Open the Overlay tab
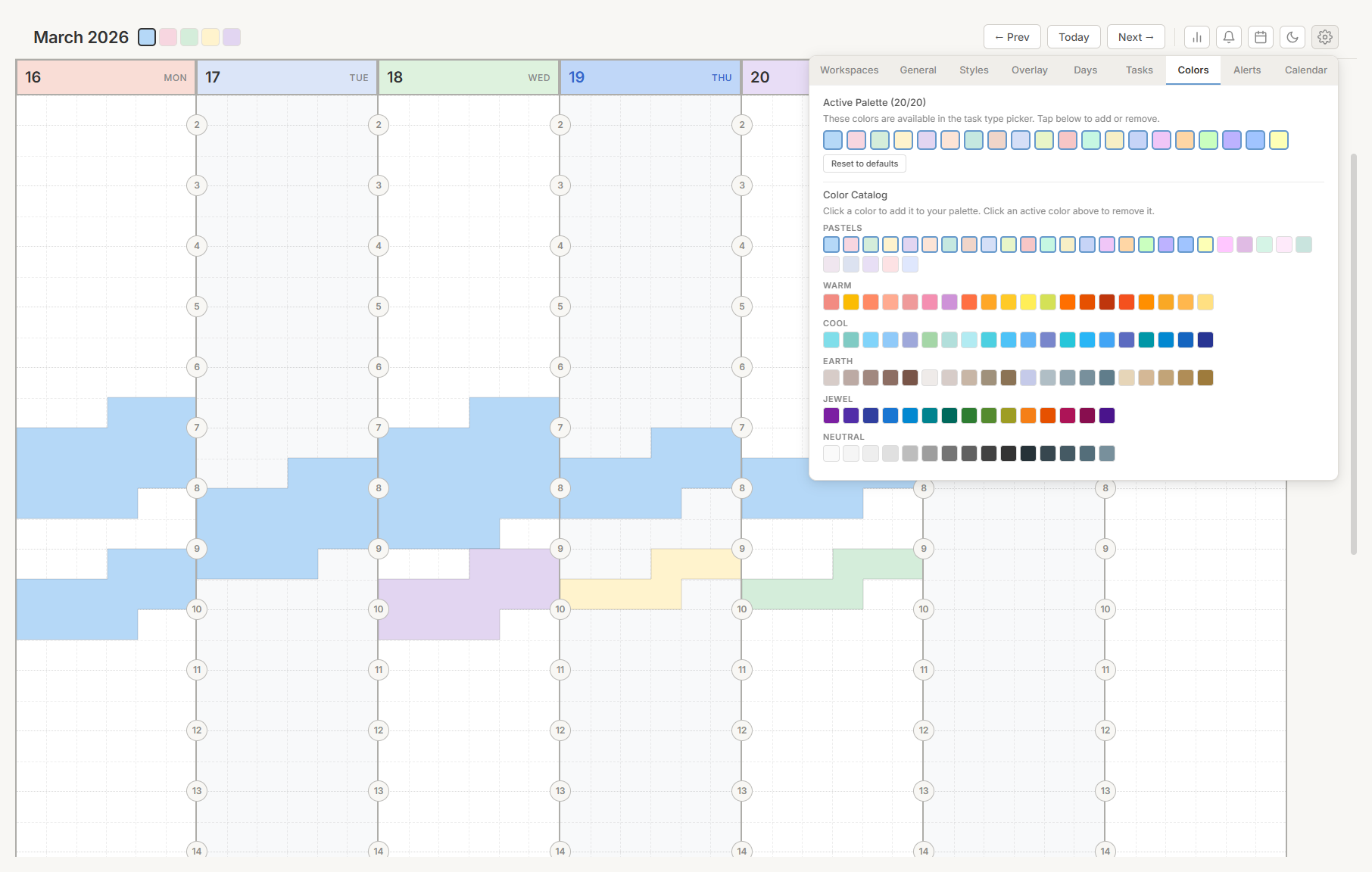Screen dimensions: 1372x872 click(x=1029, y=70)
